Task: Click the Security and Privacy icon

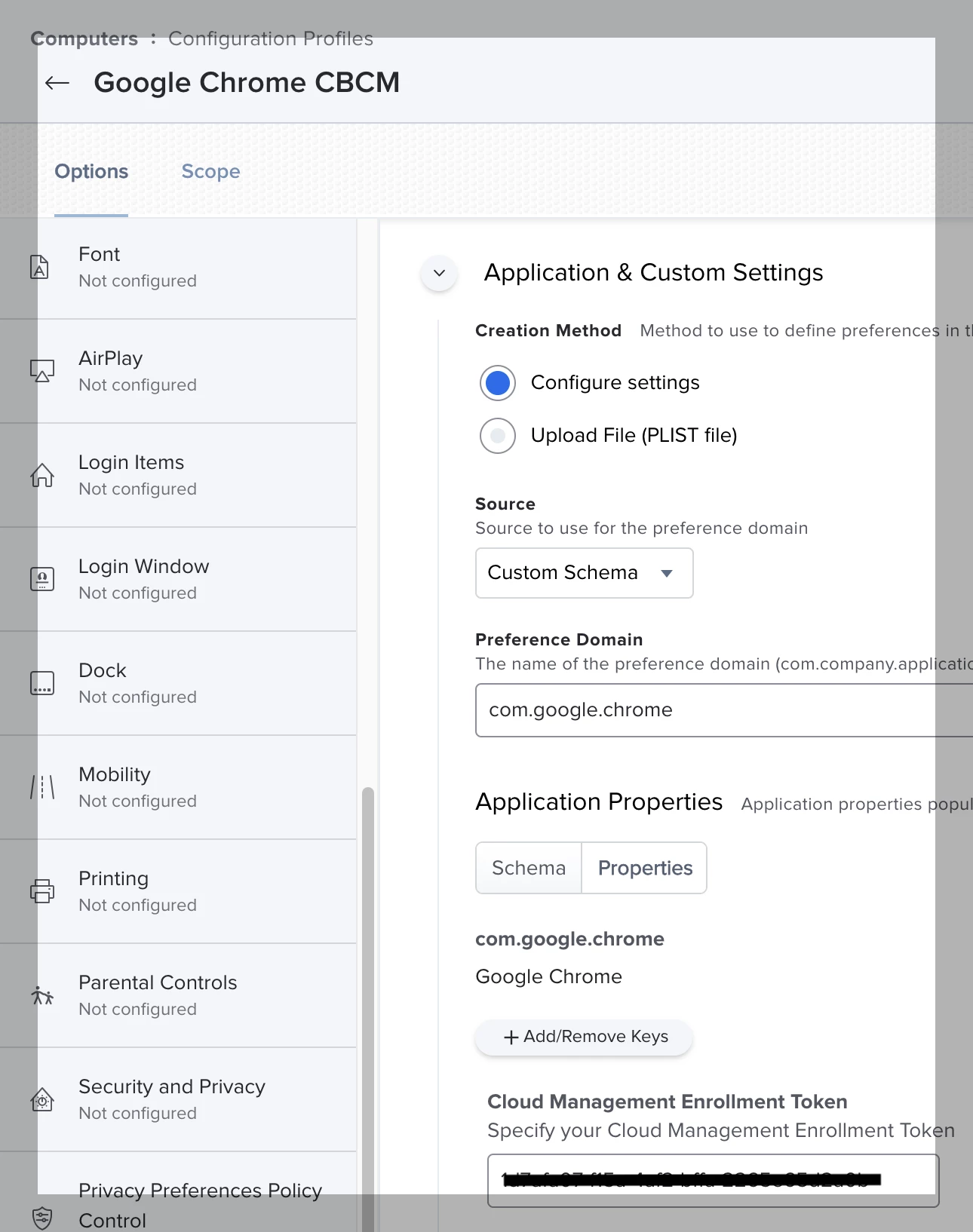Action: (42, 1099)
